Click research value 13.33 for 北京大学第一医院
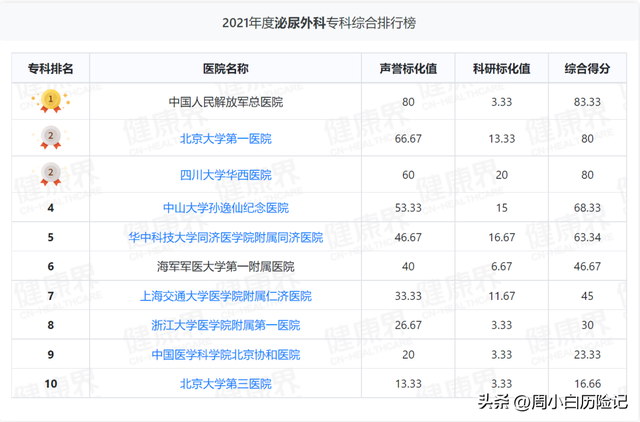Viewport: 640px width, 422px height. [502, 139]
